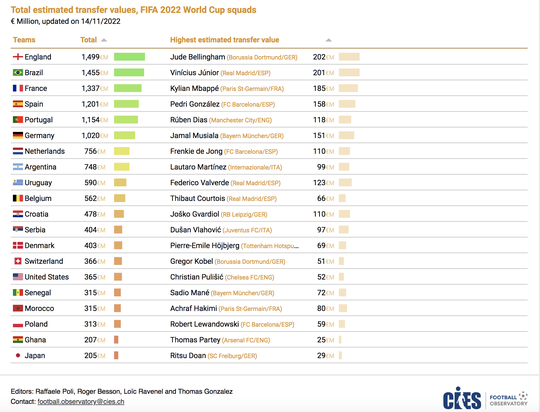Click the United States flag icon
This screenshot has height=412, width=540.
[18, 277]
